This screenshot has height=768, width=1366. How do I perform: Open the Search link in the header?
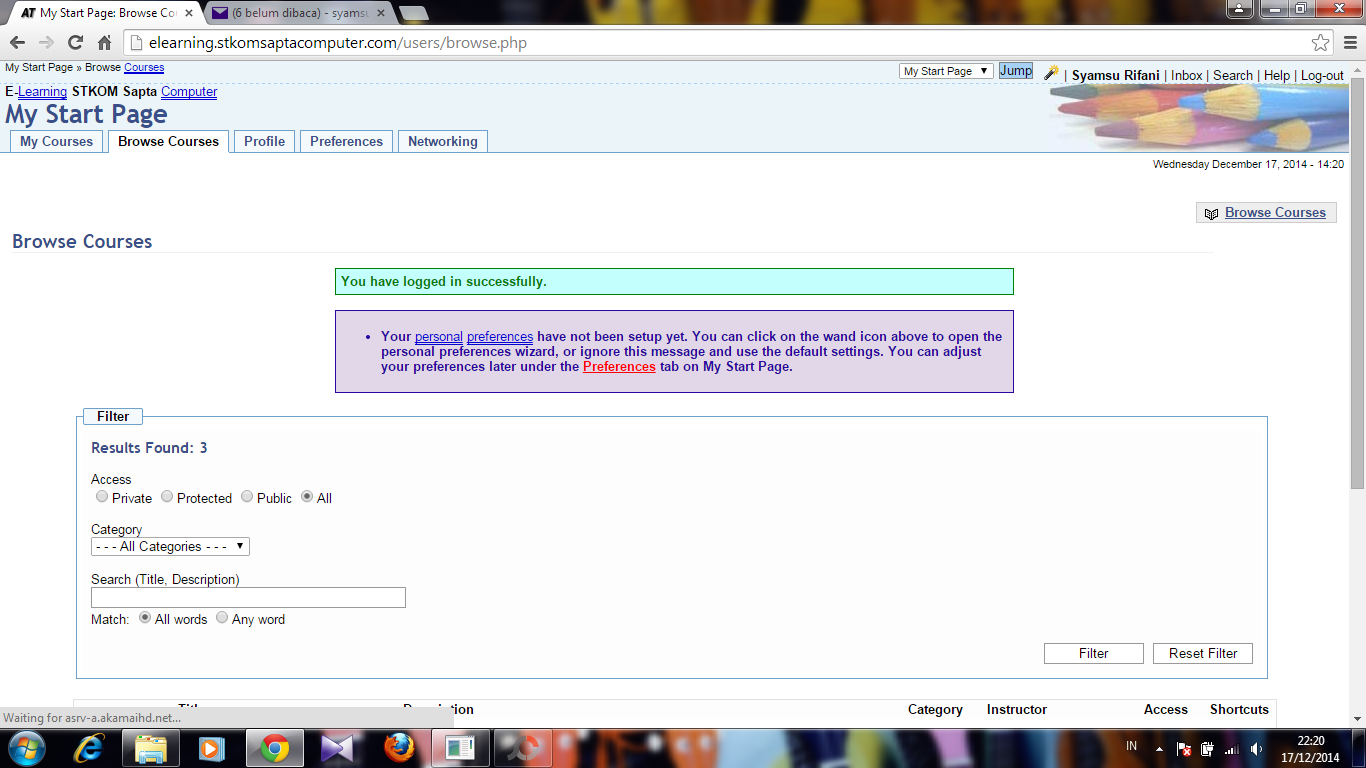[x=1233, y=75]
